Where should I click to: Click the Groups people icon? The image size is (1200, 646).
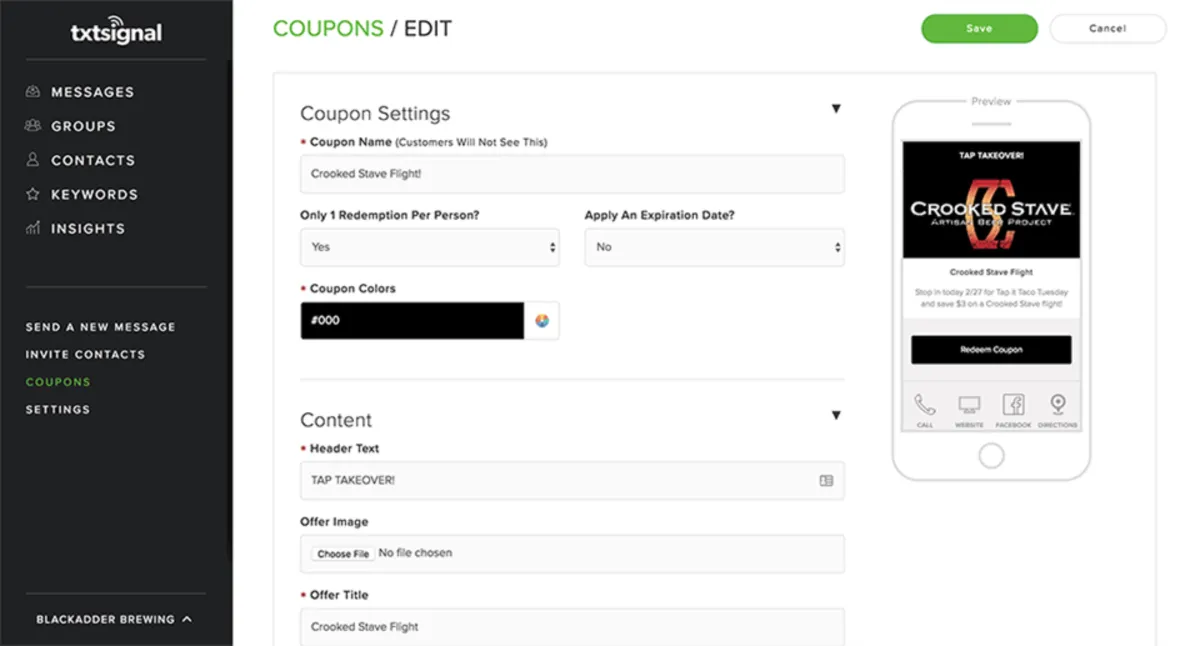(33, 126)
